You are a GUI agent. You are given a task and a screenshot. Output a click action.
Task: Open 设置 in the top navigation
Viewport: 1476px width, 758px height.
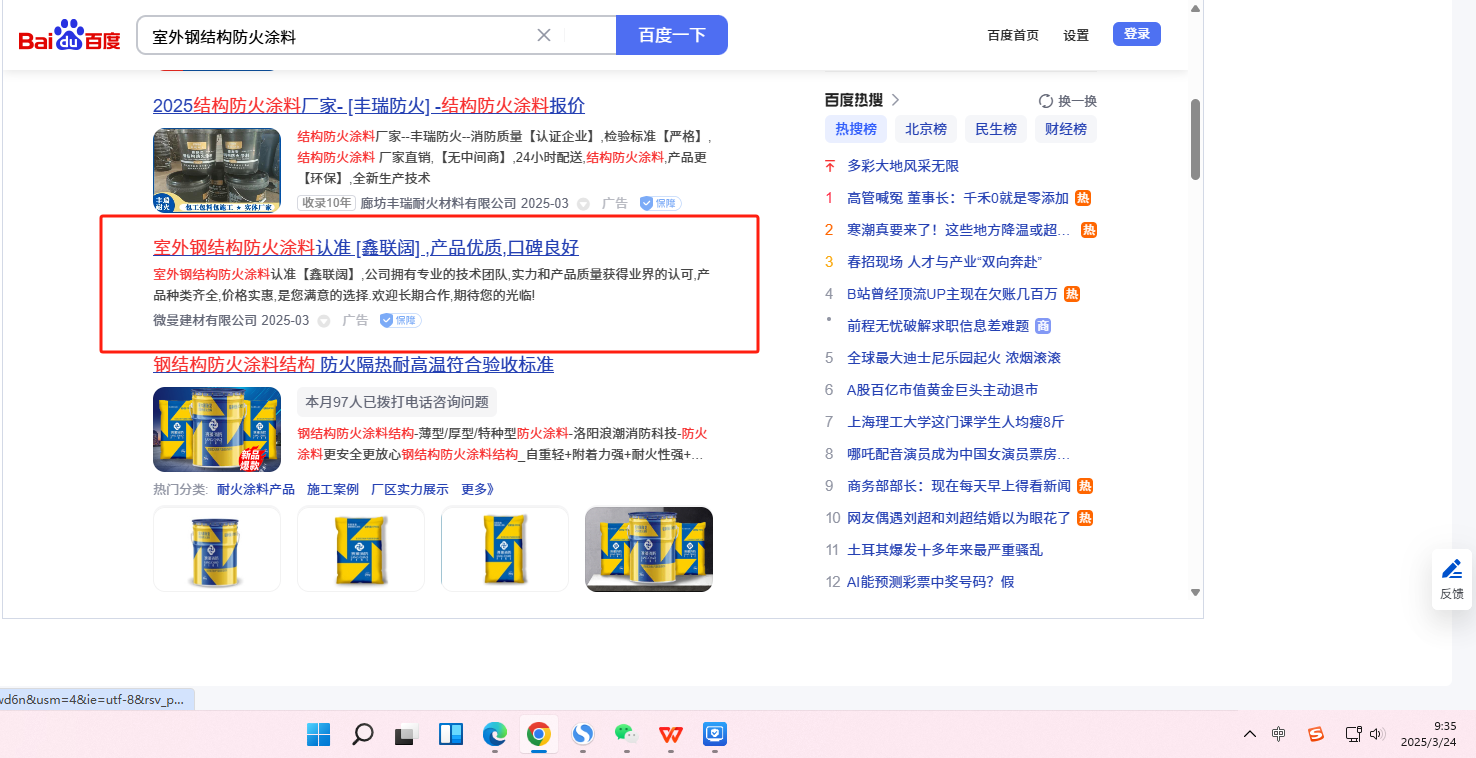click(1076, 35)
